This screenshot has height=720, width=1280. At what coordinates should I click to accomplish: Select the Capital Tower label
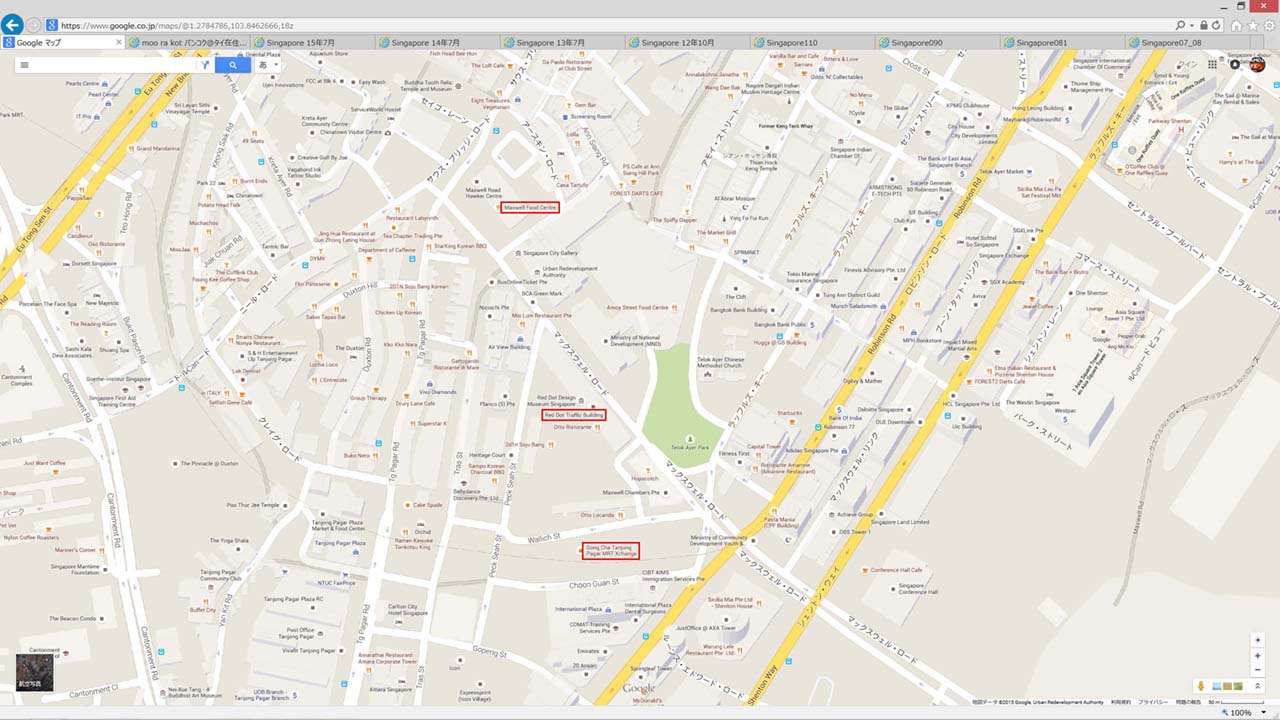[x=765, y=447]
